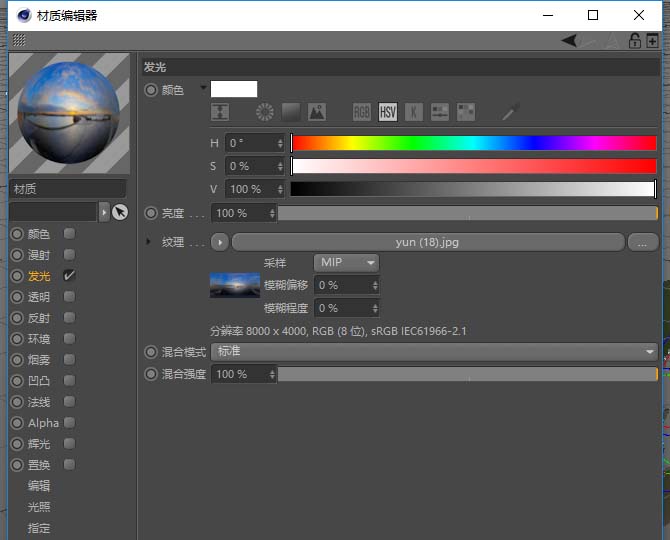Pick a color with the eyedropper tool
The height and width of the screenshot is (540, 670).
511,112
